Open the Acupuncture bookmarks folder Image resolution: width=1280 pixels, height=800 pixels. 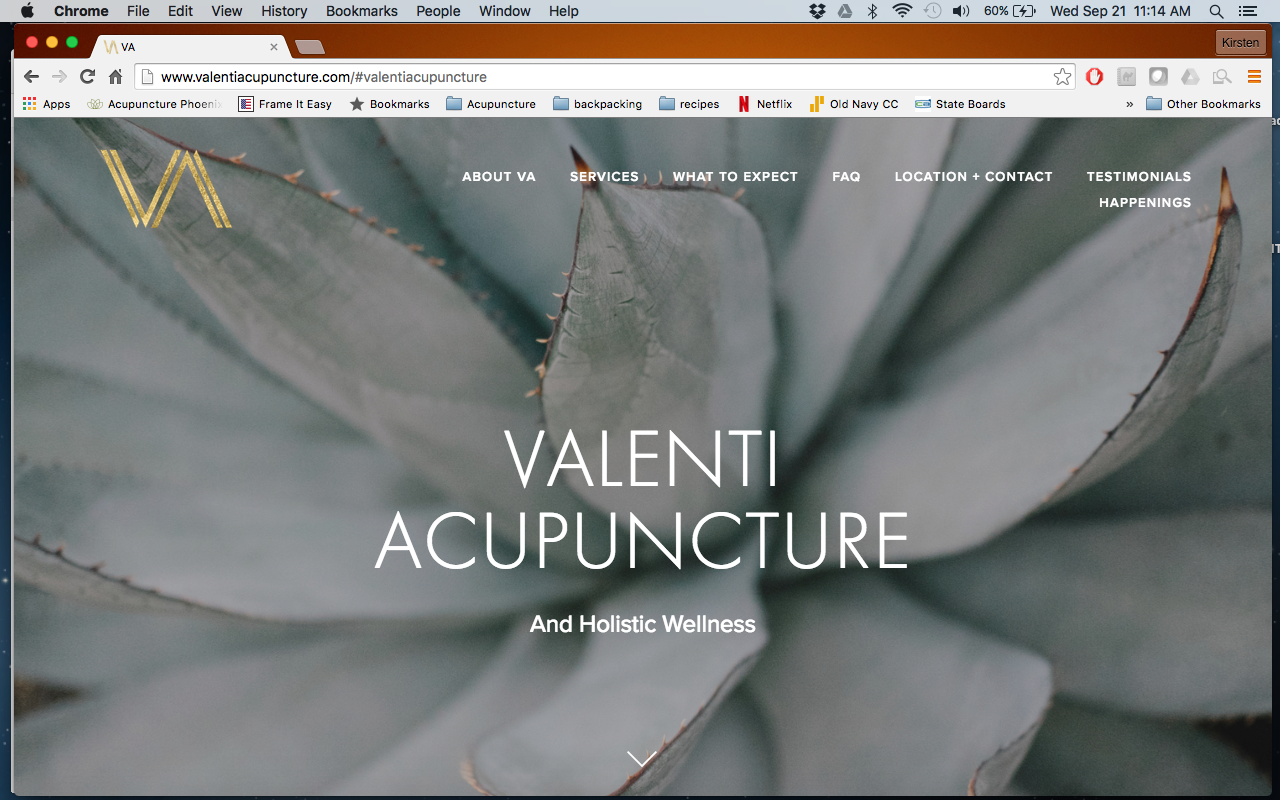(491, 104)
